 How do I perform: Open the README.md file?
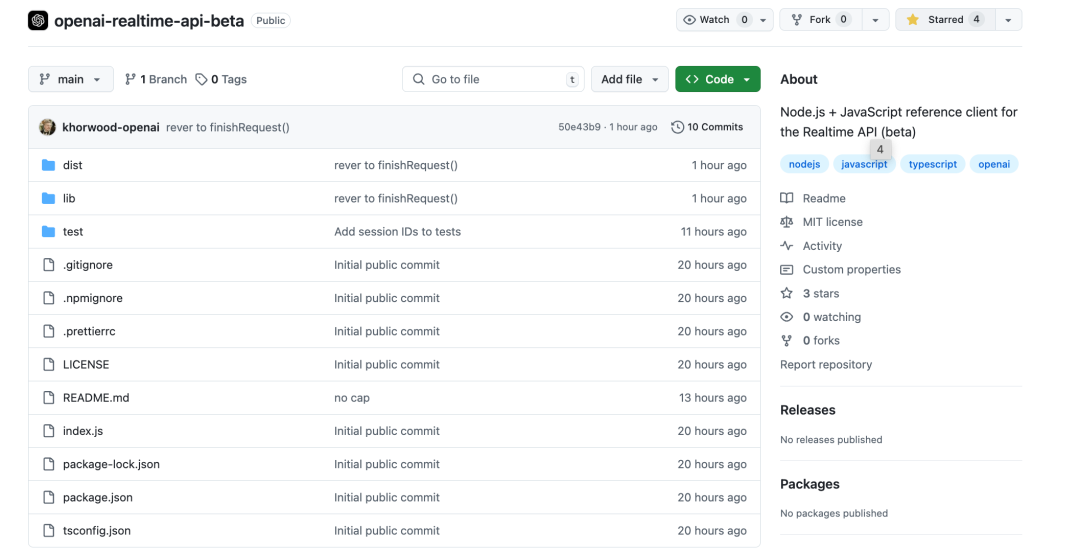coord(96,398)
